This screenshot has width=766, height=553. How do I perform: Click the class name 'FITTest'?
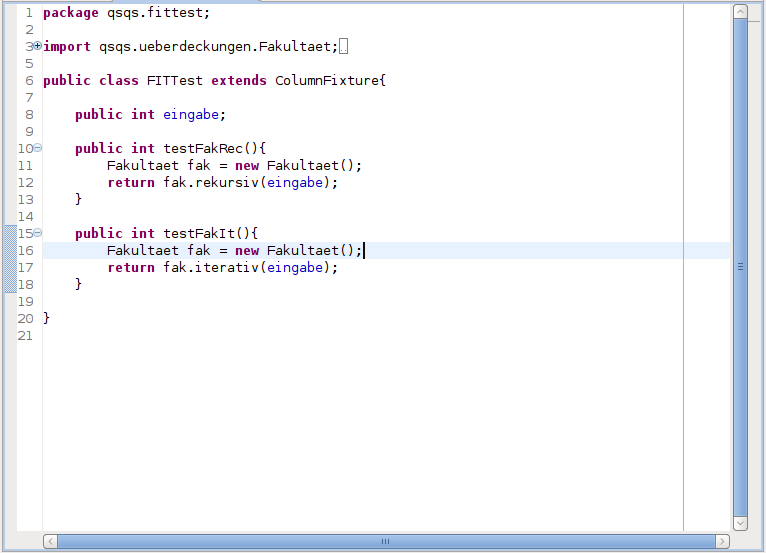tap(174, 81)
